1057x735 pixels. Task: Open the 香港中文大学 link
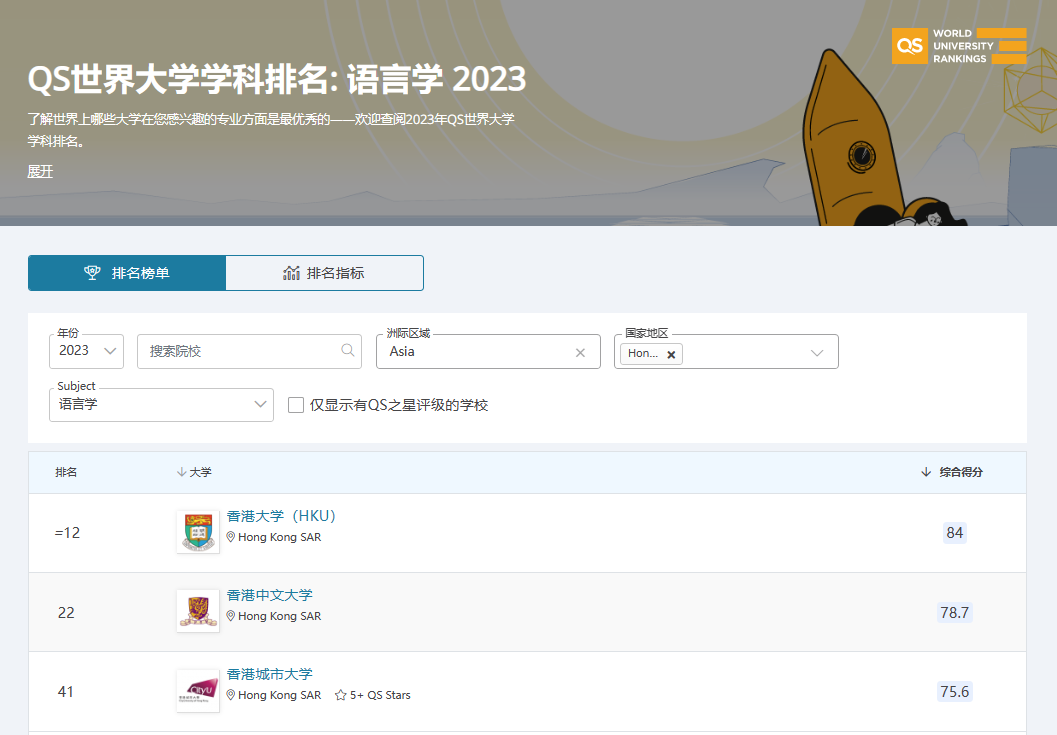click(270, 595)
